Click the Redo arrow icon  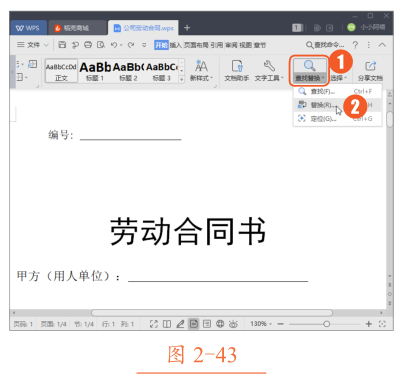tap(131, 45)
